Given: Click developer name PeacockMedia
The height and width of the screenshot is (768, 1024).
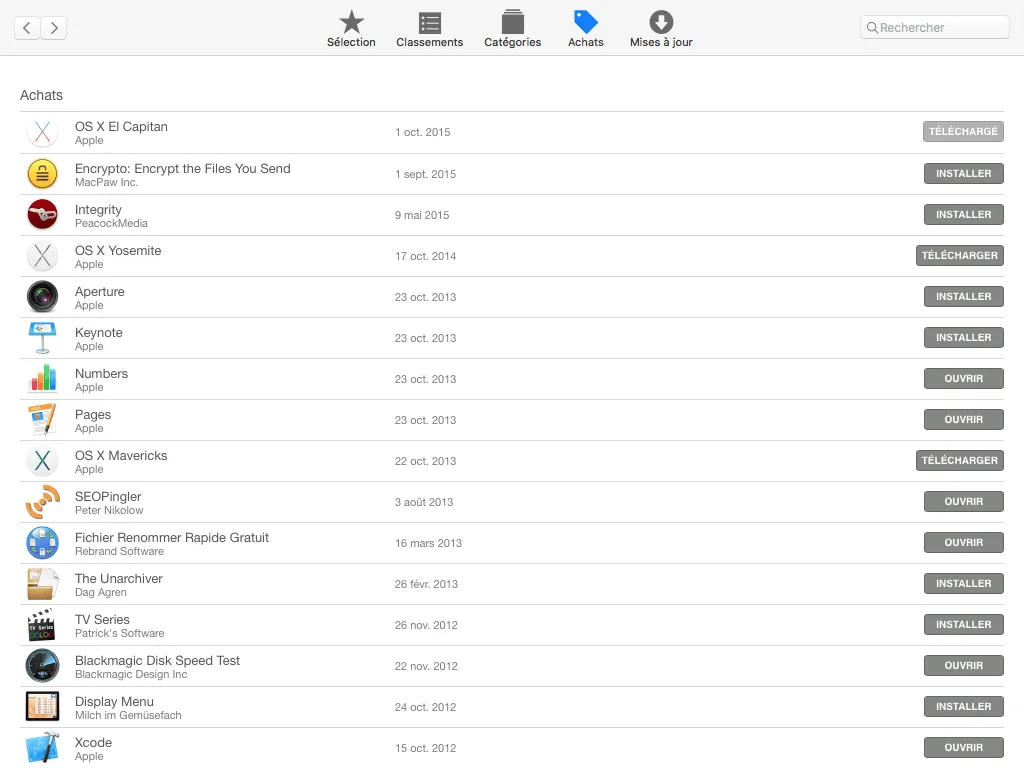Looking at the screenshot, I should click(x=111, y=223).
